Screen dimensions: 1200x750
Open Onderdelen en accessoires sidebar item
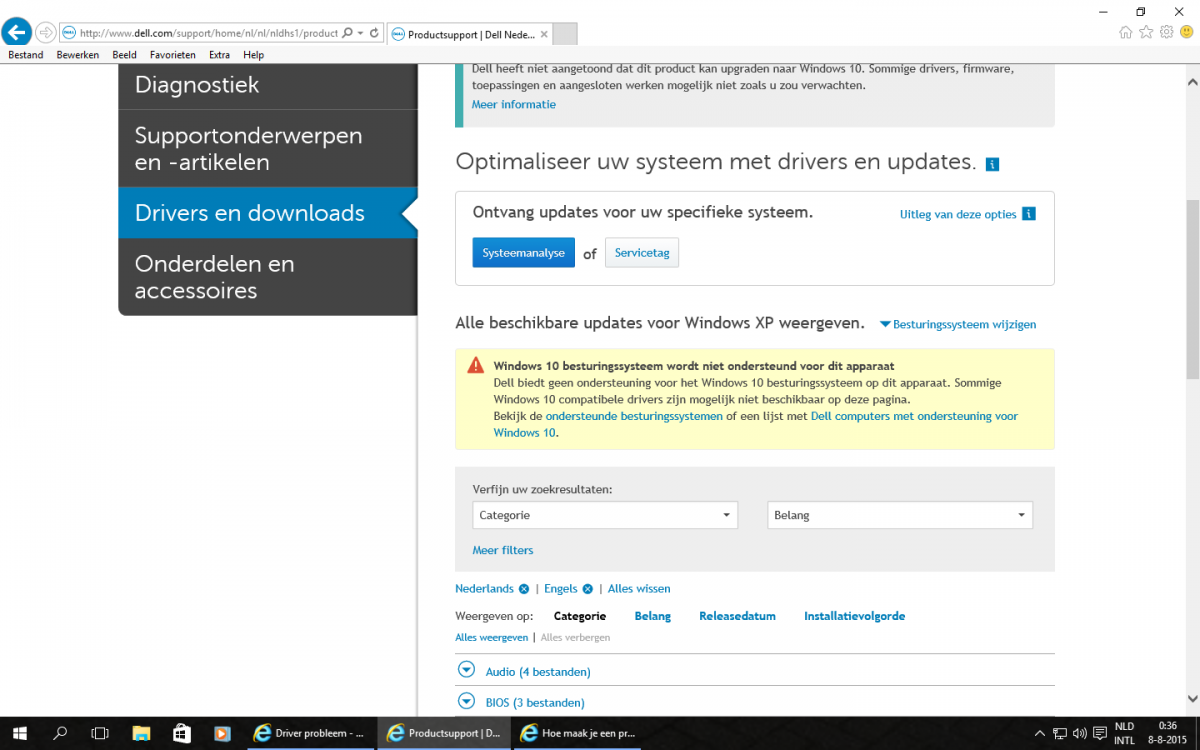tap(268, 277)
